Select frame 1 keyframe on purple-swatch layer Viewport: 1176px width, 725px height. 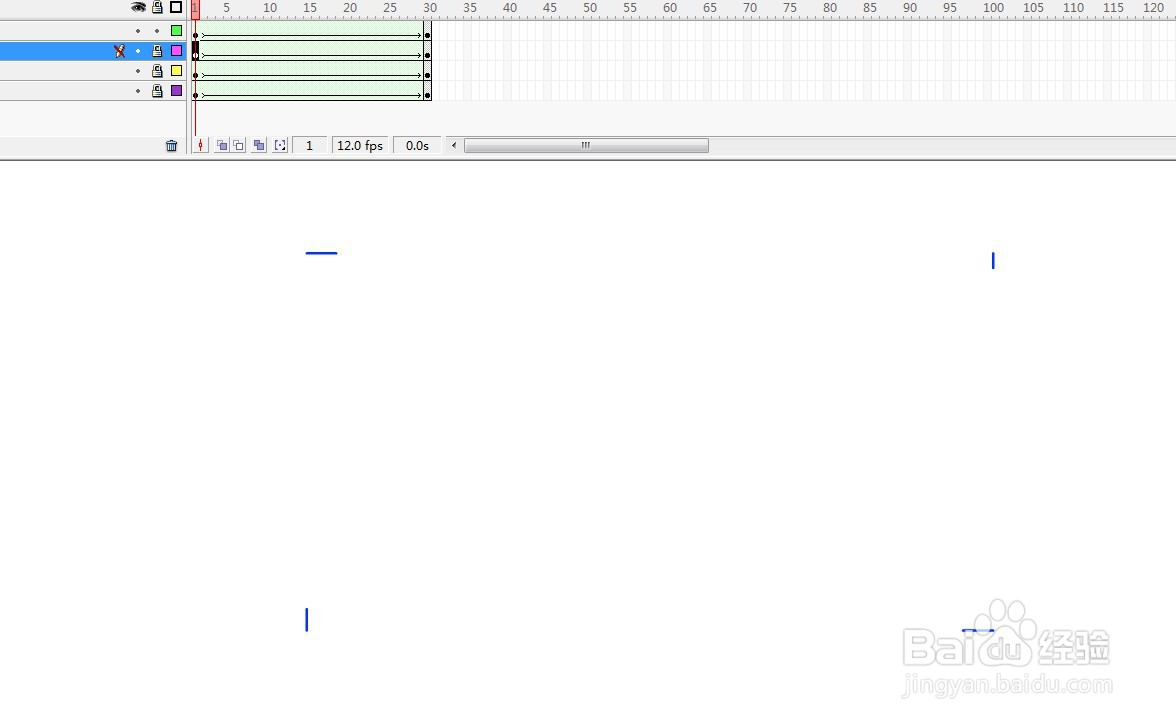196,91
